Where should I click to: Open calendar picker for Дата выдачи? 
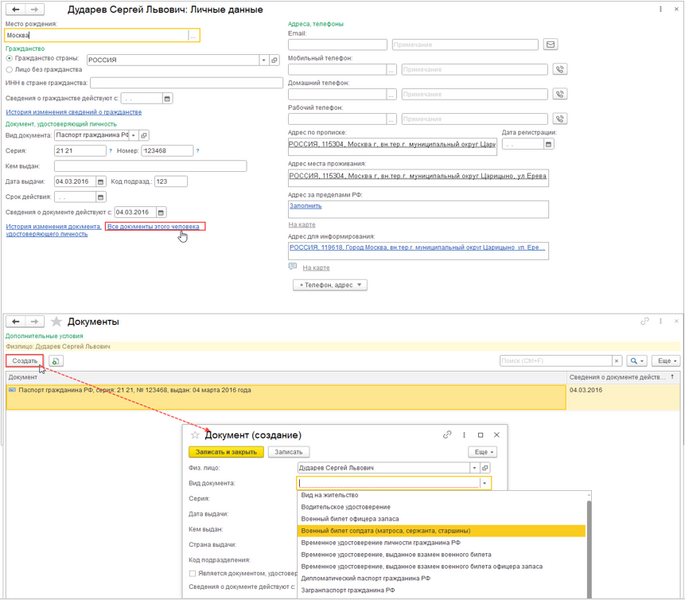[x=103, y=181]
